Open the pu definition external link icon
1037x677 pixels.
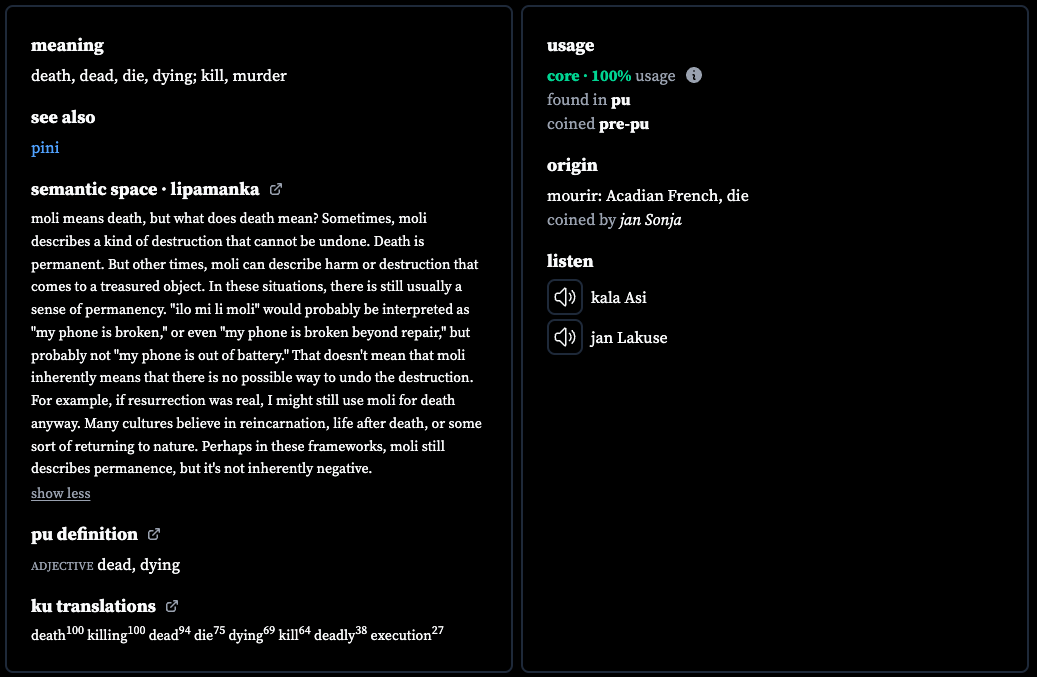[x=153, y=534]
